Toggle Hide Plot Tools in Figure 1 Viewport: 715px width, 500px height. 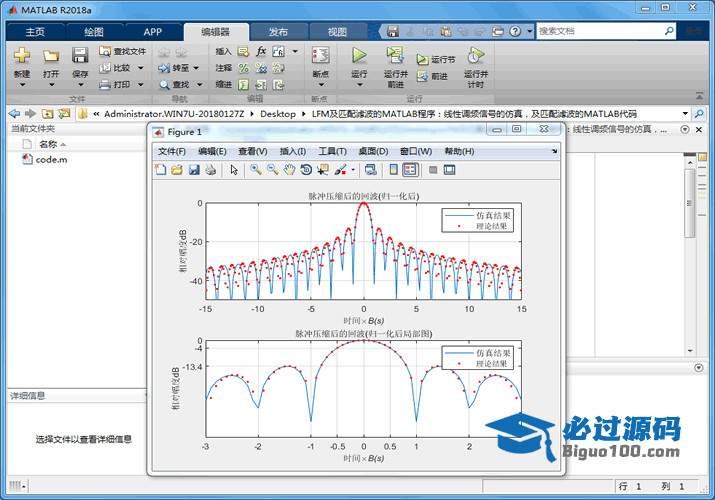point(433,170)
